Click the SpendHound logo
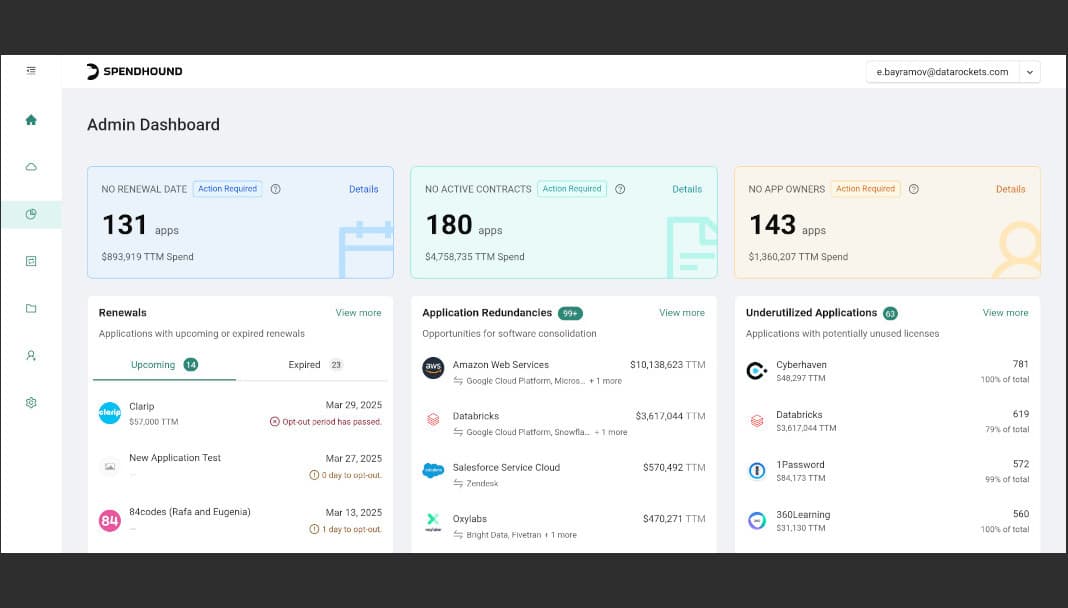The height and width of the screenshot is (608, 1068). [x=135, y=71]
